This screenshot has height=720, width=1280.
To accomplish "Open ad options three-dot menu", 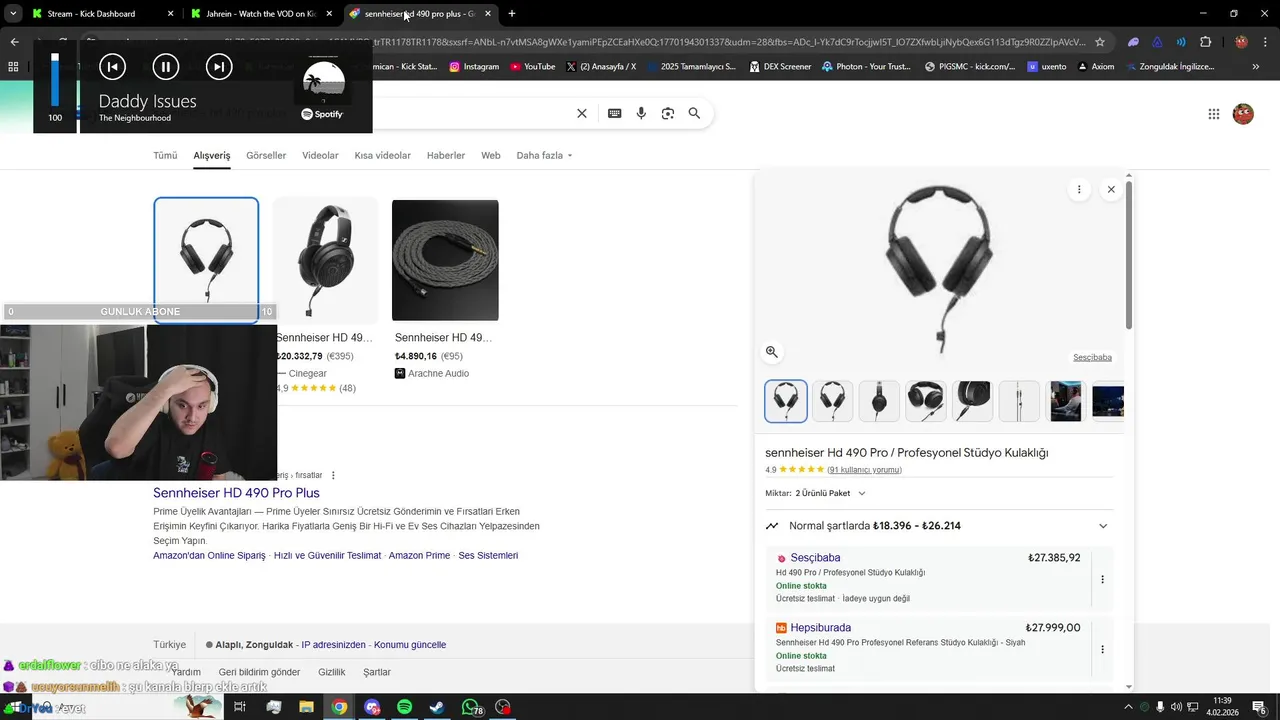I will pyautogui.click(x=333, y=475).
